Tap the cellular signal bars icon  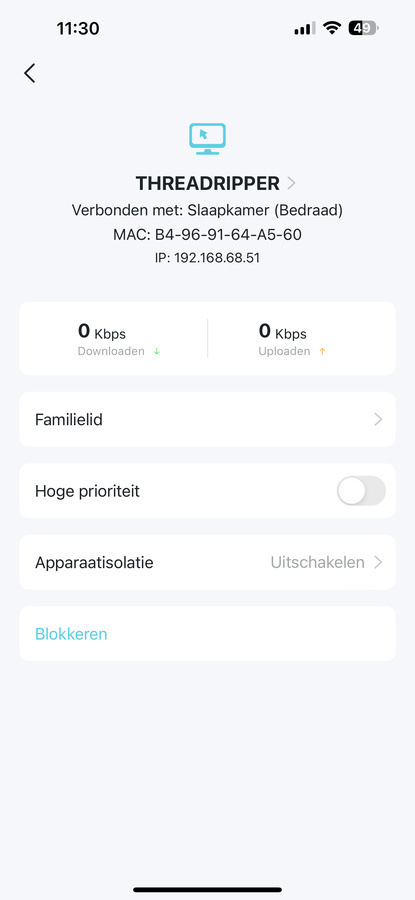coord(305,29)
